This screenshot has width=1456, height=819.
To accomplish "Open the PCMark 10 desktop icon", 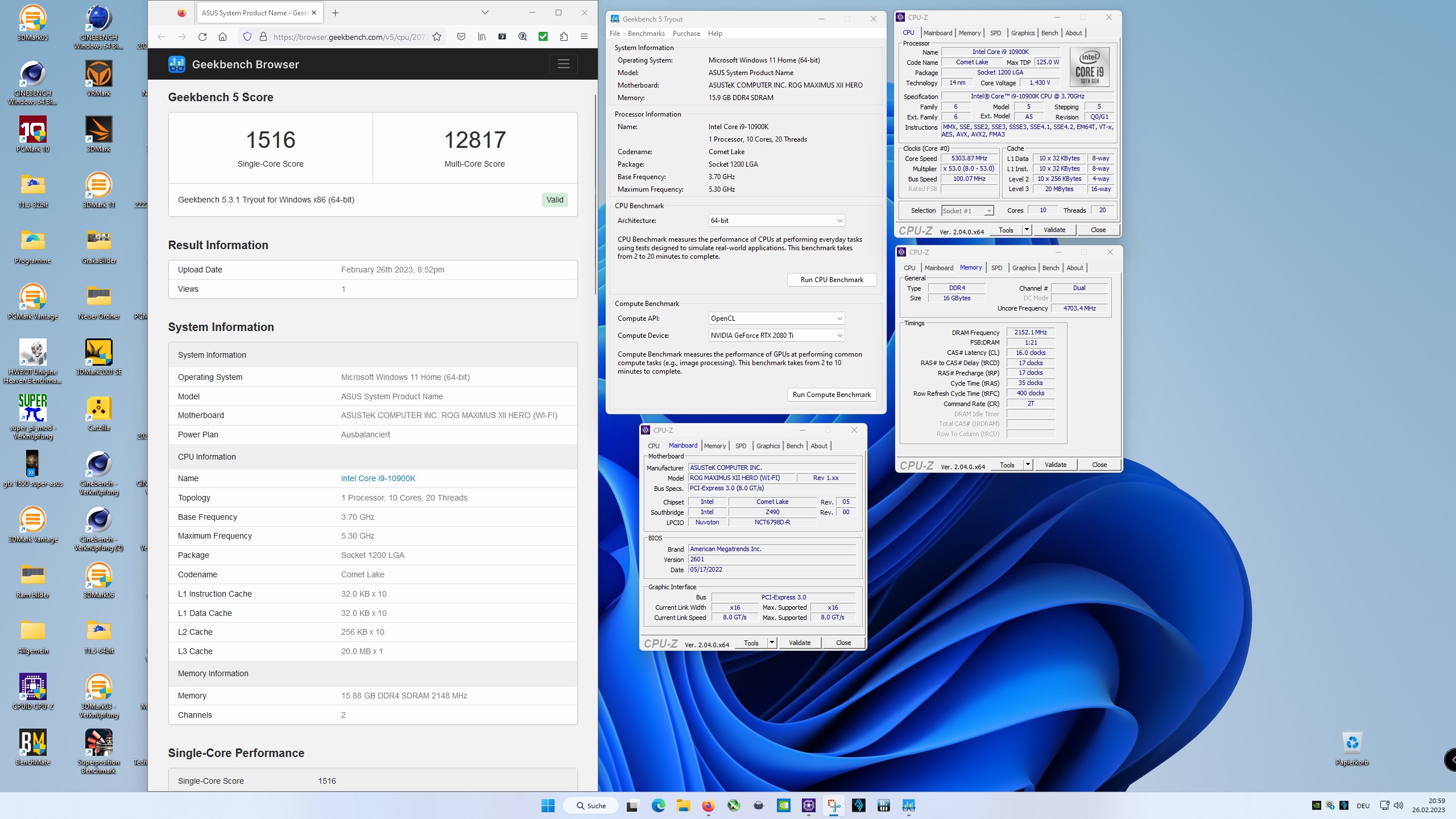I will coord(33,135).
